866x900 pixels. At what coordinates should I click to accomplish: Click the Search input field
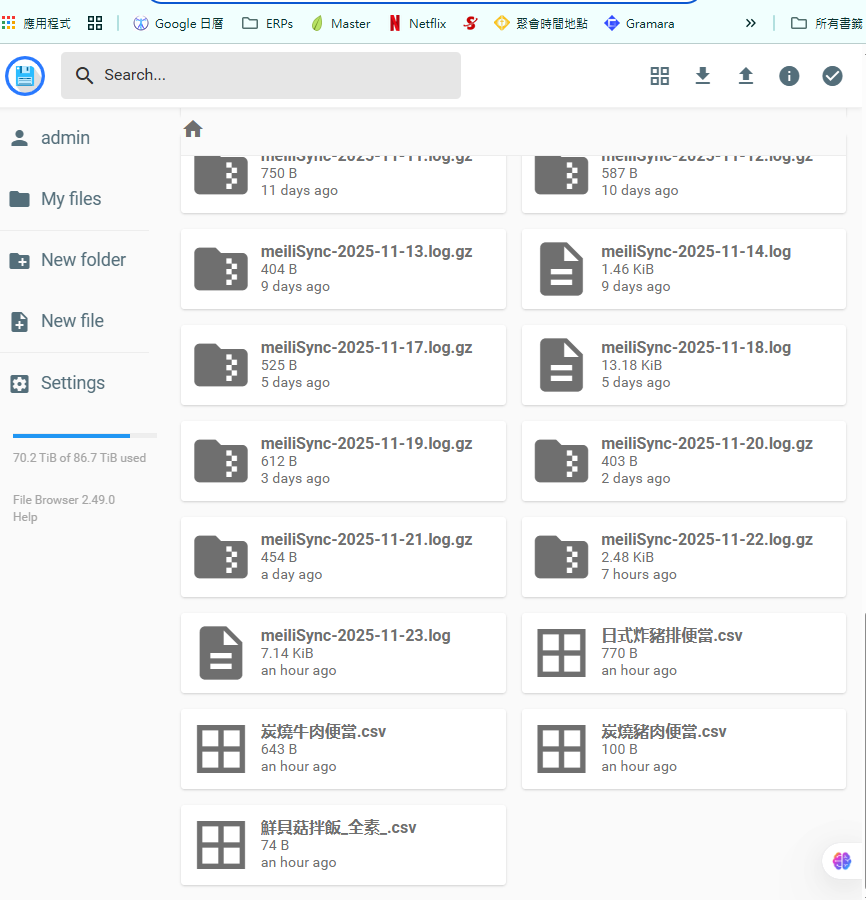coord(260,75)
